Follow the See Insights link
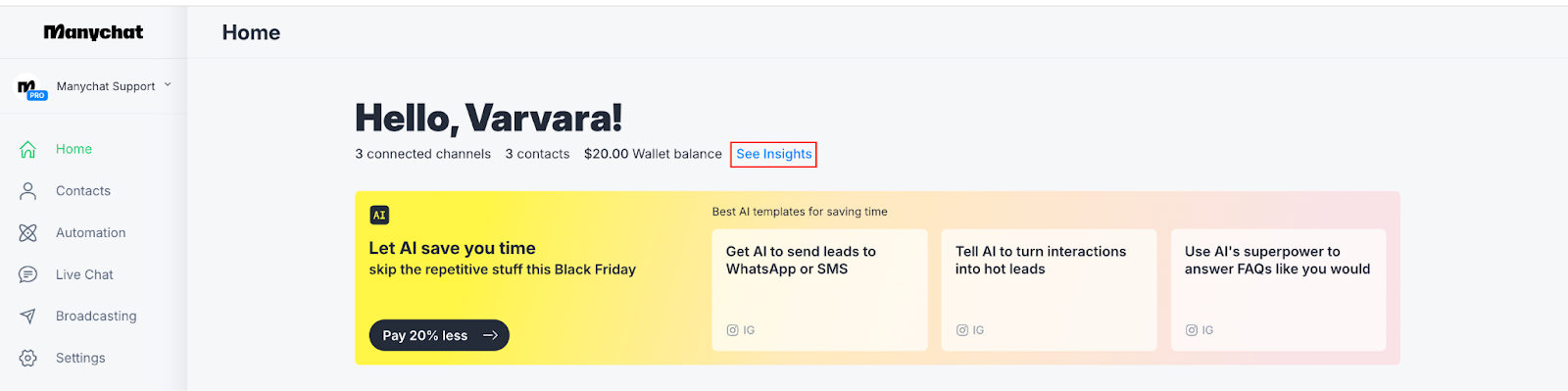The width and height of the screenshot is (1568, 391). (774, 154)
